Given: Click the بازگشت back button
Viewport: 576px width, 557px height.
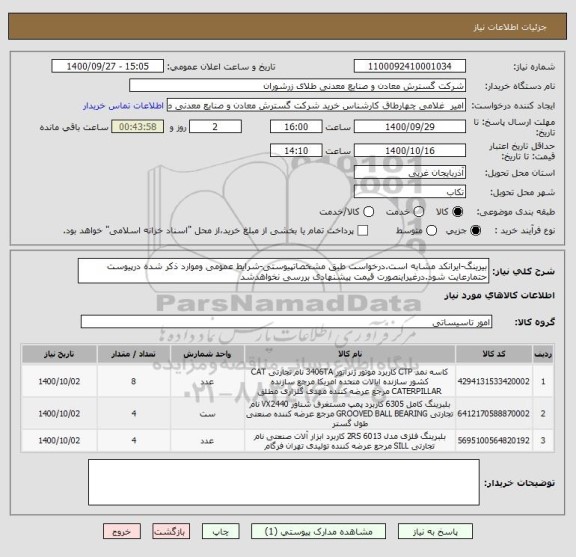Looking at the screenshot, I should pos(171,532).
